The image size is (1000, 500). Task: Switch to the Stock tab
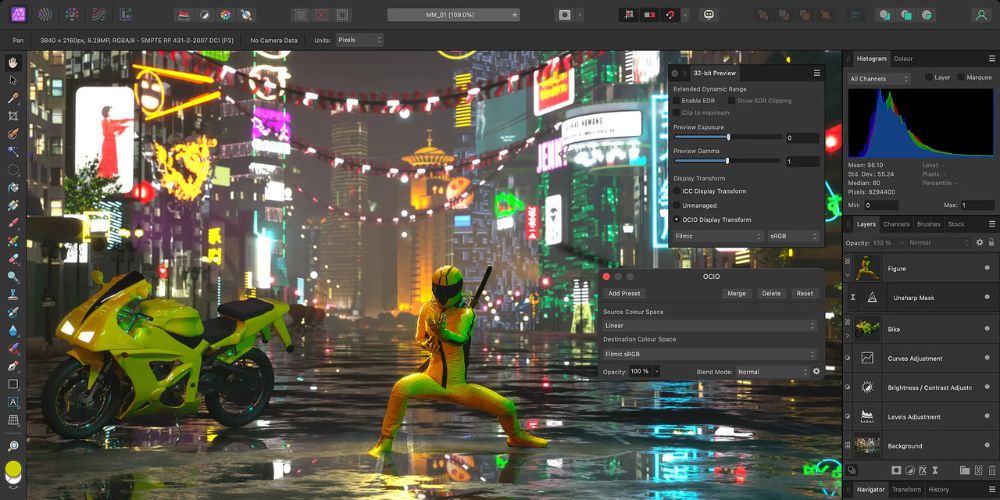(956, 224)
